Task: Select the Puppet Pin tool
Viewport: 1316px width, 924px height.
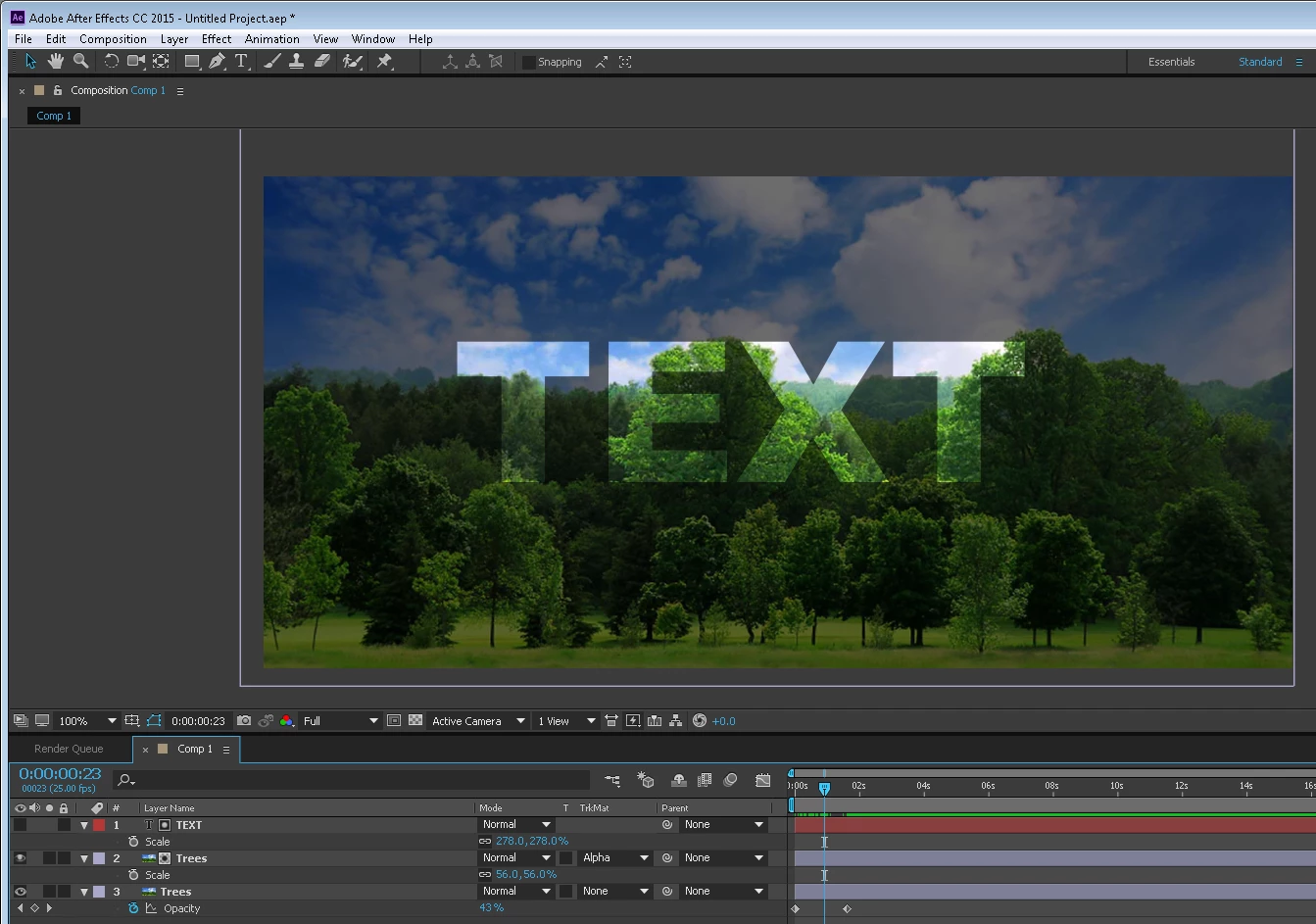Action: (384, 62)
